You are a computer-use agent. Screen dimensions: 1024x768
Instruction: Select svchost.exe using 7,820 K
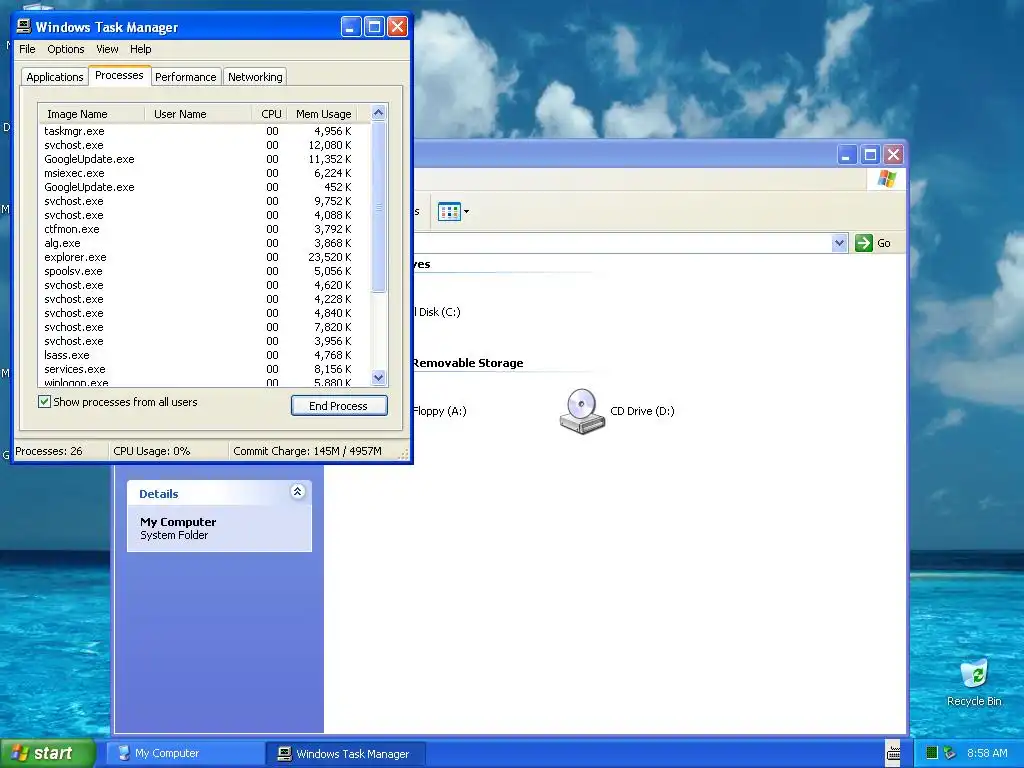coord(204,327)
